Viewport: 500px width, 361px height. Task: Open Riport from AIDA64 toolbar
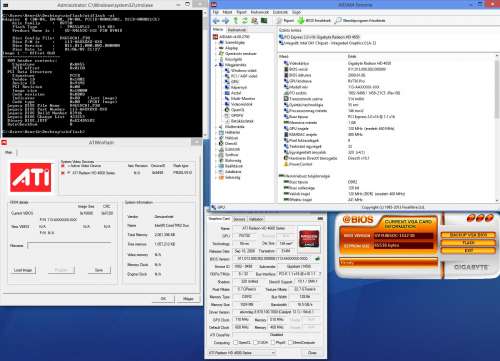pos(286,21)
